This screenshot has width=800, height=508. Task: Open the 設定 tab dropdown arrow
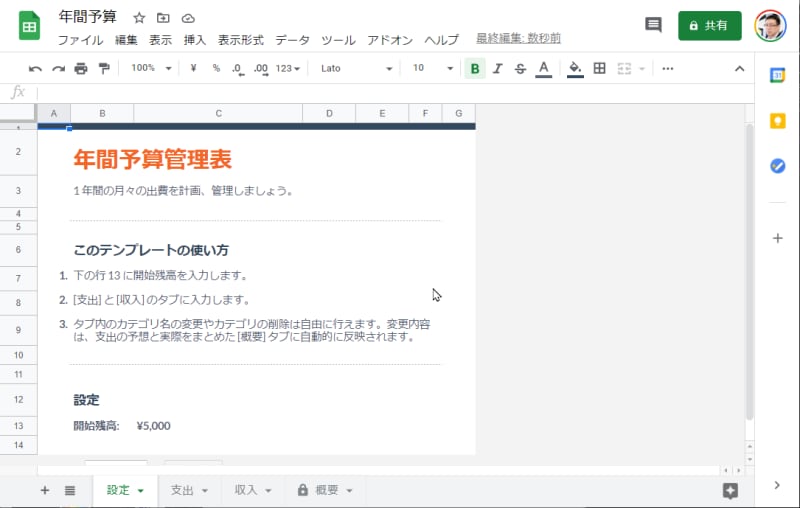[x=141, y=491]
